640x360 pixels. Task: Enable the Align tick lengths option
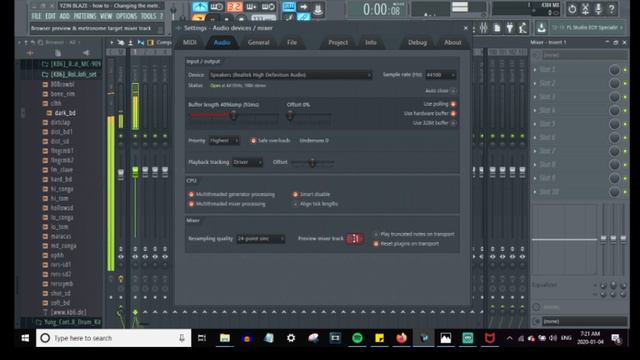(x=296, y=204)
